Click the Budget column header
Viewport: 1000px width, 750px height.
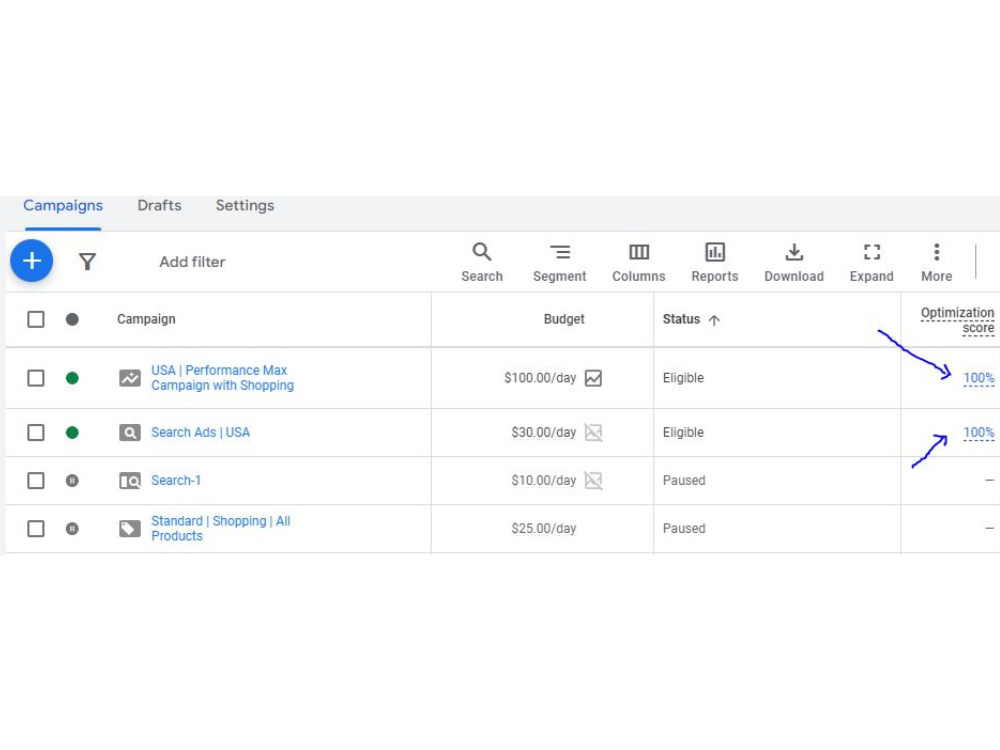coord(564,319)
